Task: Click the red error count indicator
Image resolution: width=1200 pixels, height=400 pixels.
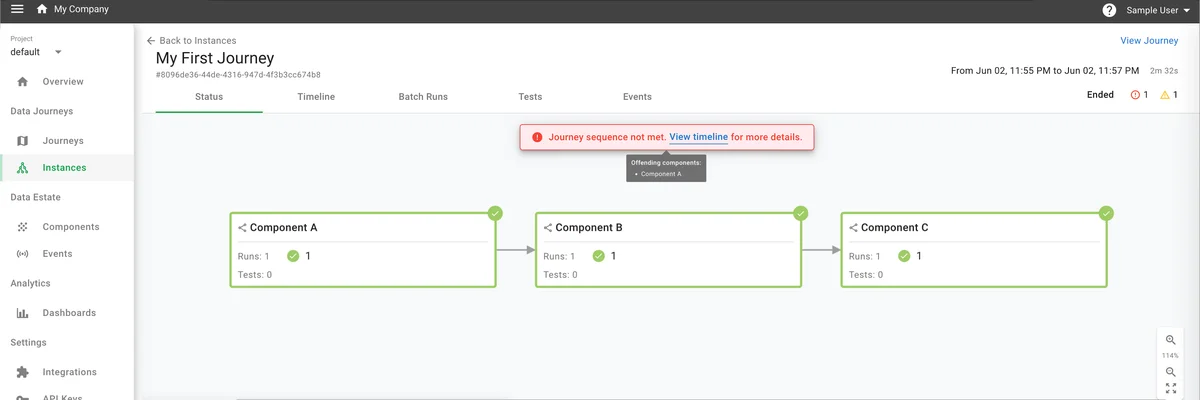Action: click(1139, 95)
